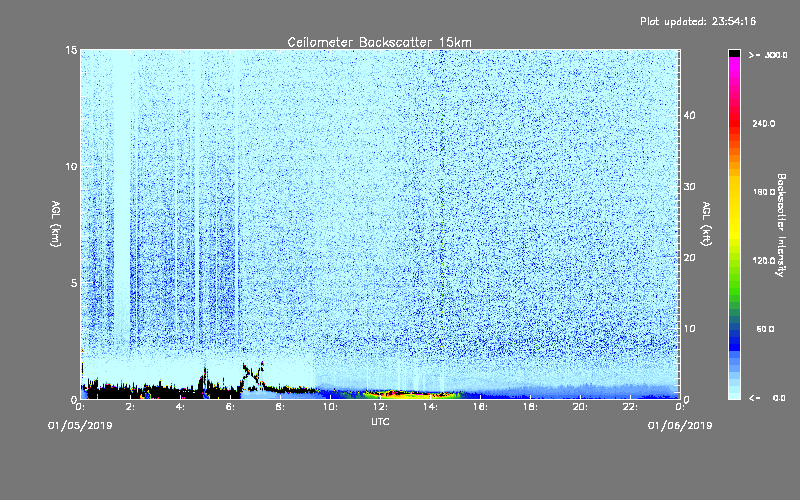Click the "AGL (kft)" right axis label
The width and height of the screenshot is (800, 500).
[x=706, y=224]
